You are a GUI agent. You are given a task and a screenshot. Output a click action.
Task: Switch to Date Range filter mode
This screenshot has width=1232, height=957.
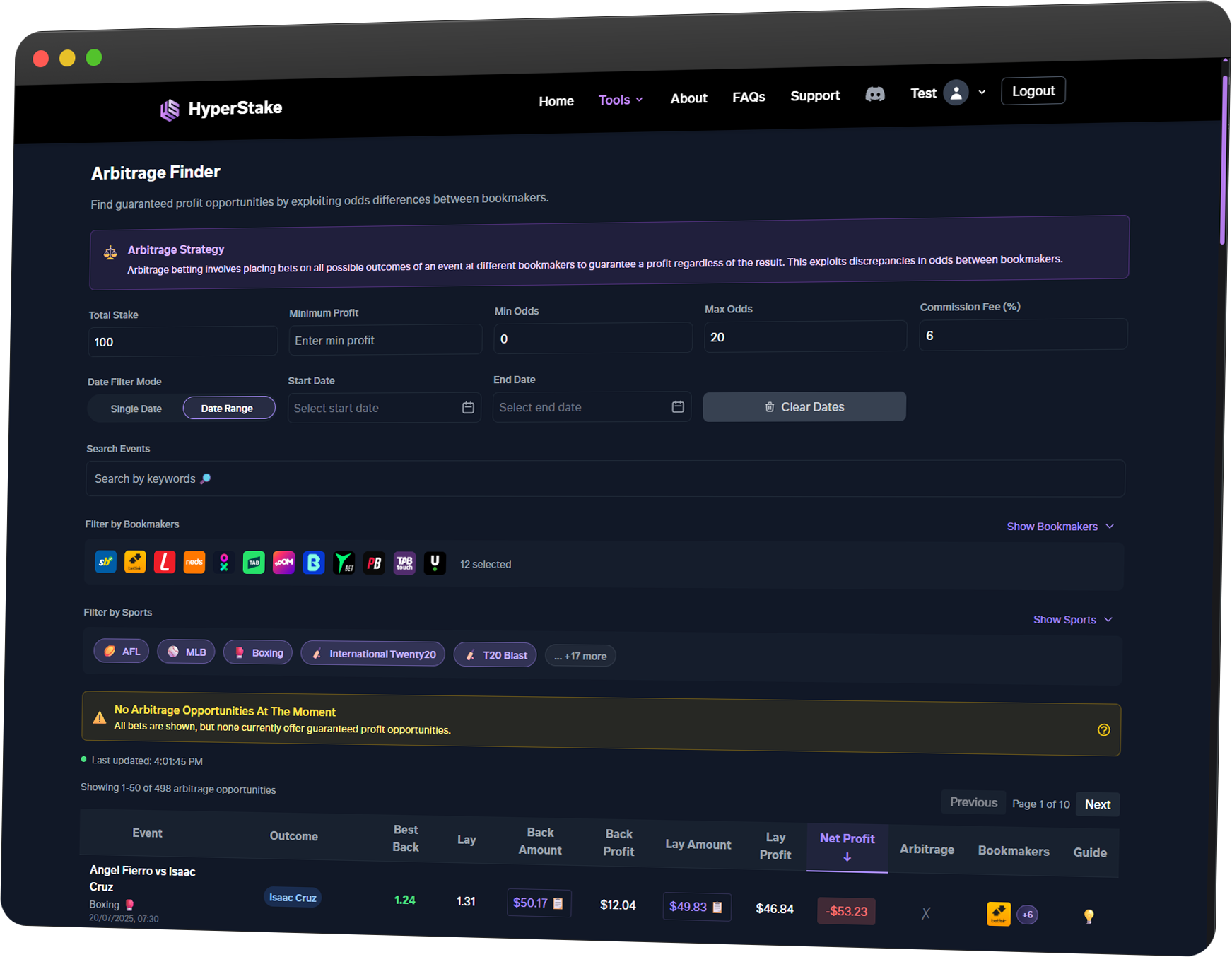(229, 408)
